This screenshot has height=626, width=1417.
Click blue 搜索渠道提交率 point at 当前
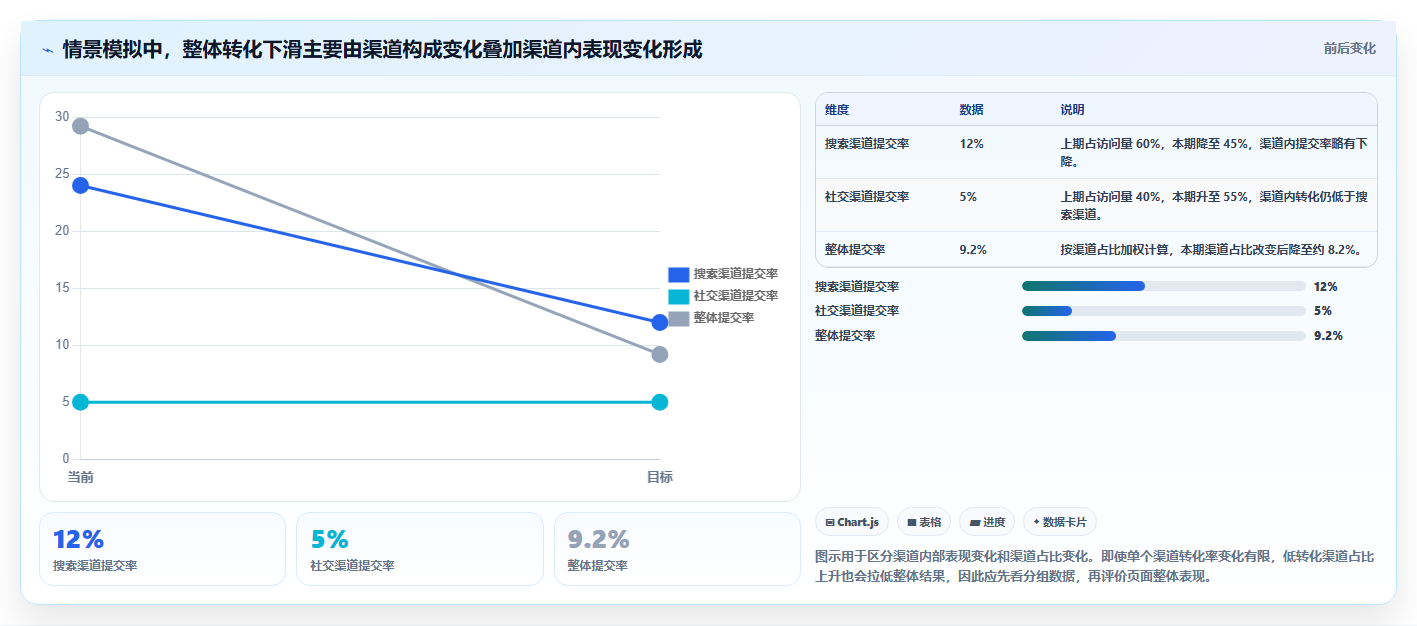pos(81,185)
